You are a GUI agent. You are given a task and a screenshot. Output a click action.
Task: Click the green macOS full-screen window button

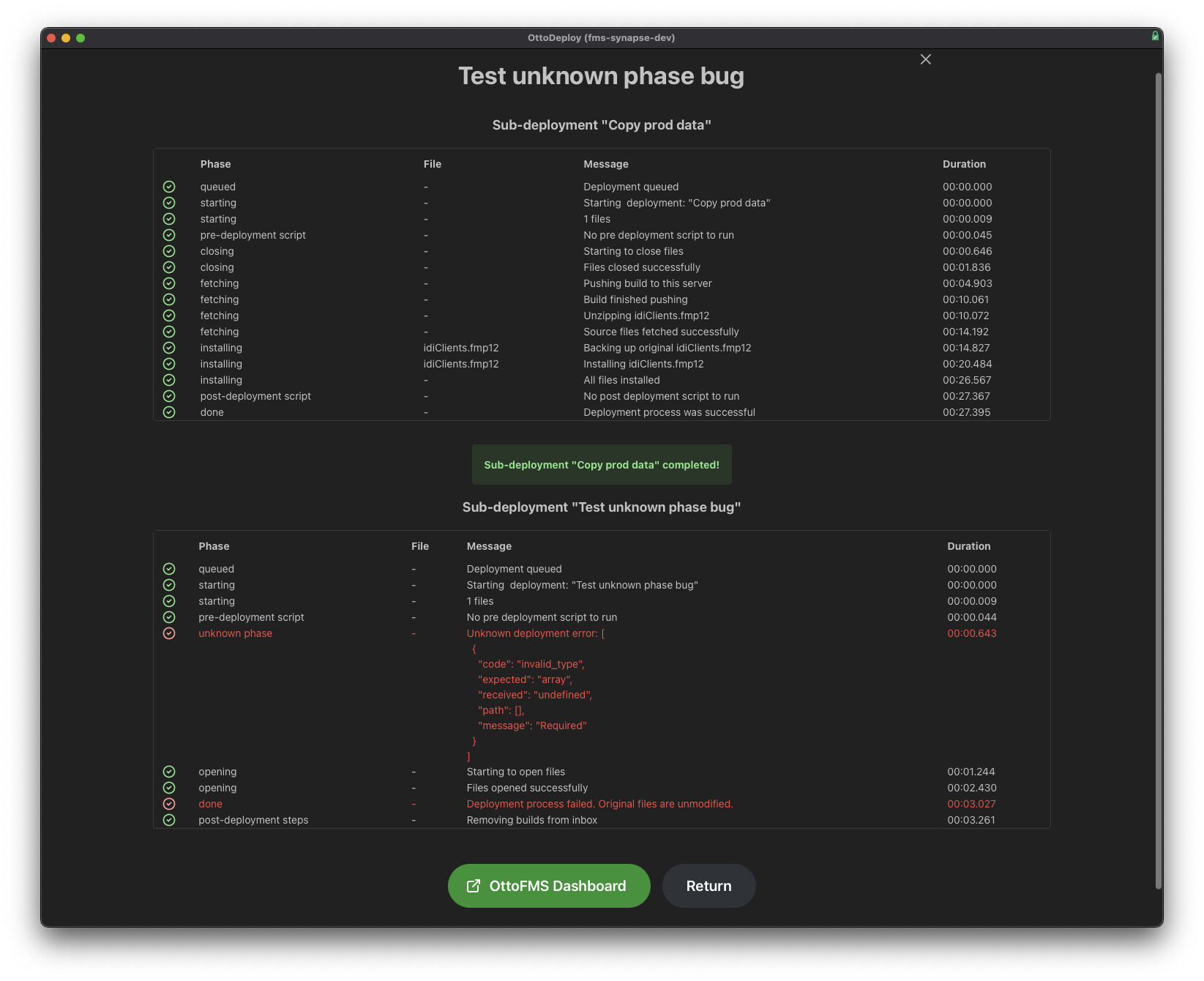click(81, 38)
